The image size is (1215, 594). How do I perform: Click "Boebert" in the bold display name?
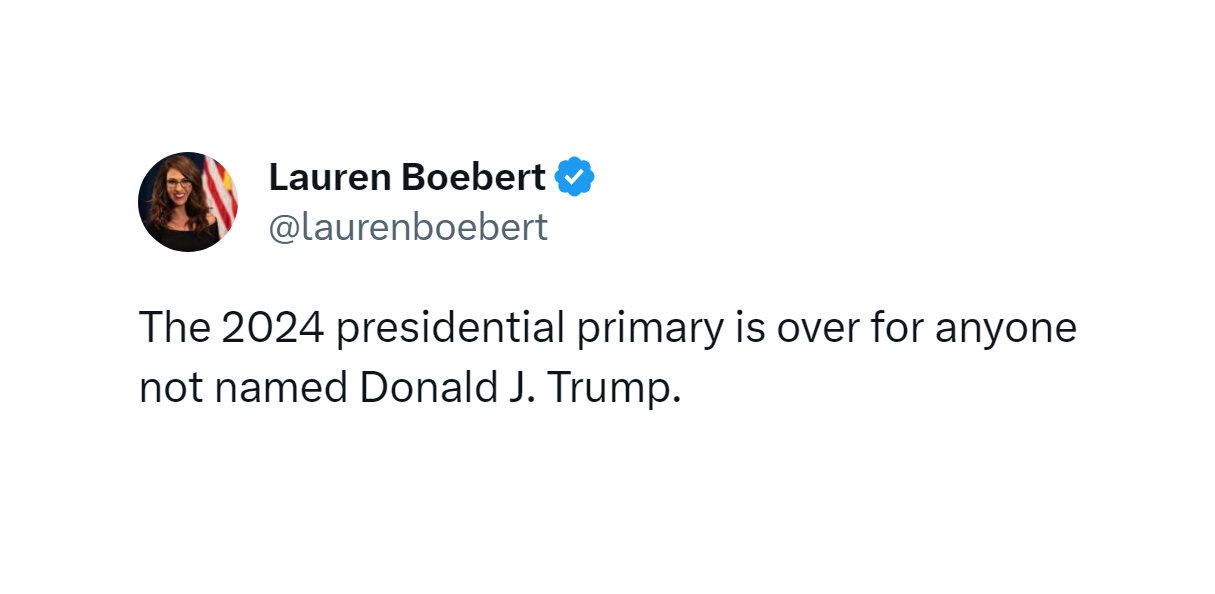click(473, 177)
